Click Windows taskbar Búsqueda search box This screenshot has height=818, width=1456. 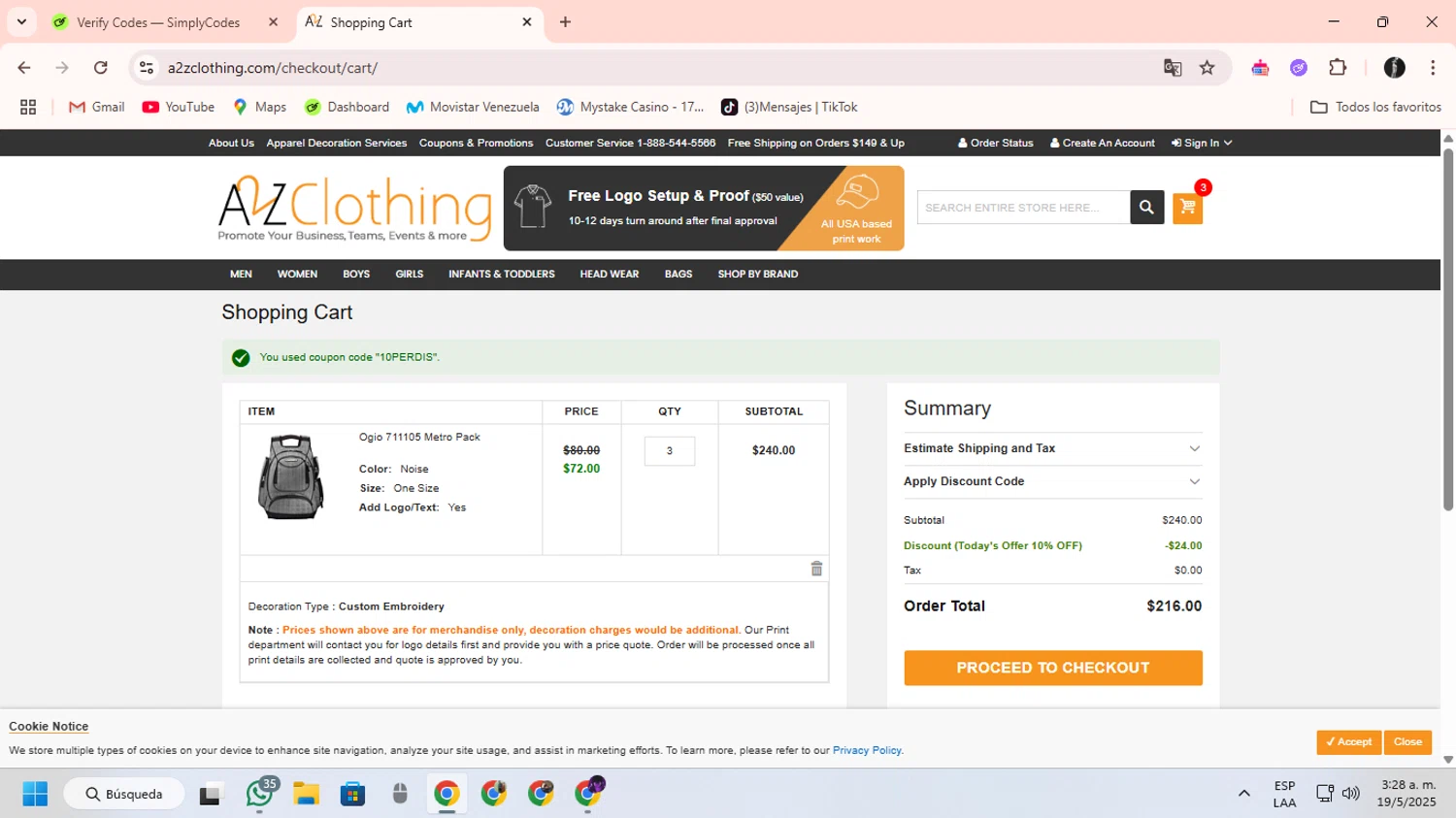pyautogui.click(x=124, y=794)
